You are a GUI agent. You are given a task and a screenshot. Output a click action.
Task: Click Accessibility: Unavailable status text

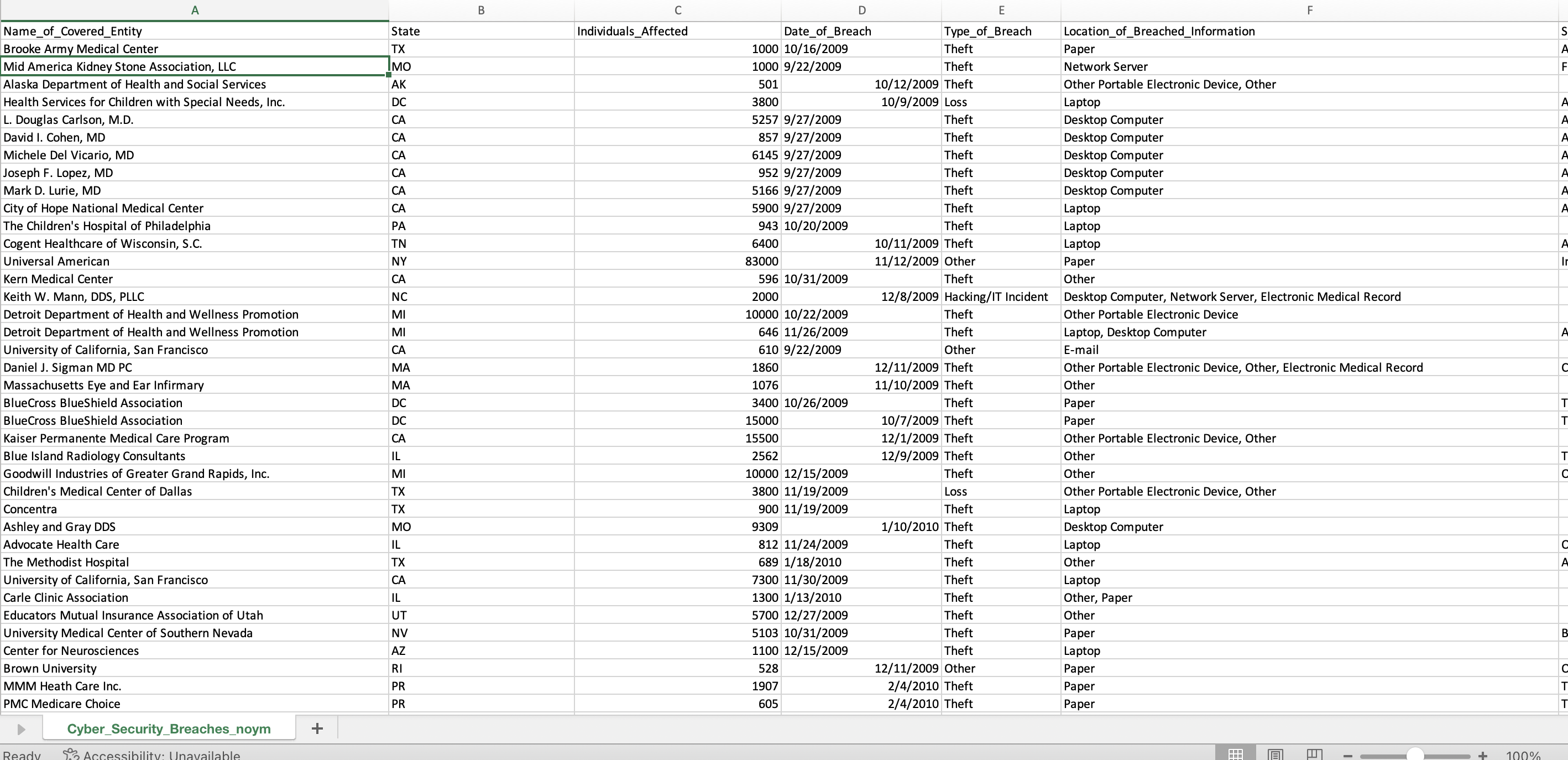coord(162,755)
